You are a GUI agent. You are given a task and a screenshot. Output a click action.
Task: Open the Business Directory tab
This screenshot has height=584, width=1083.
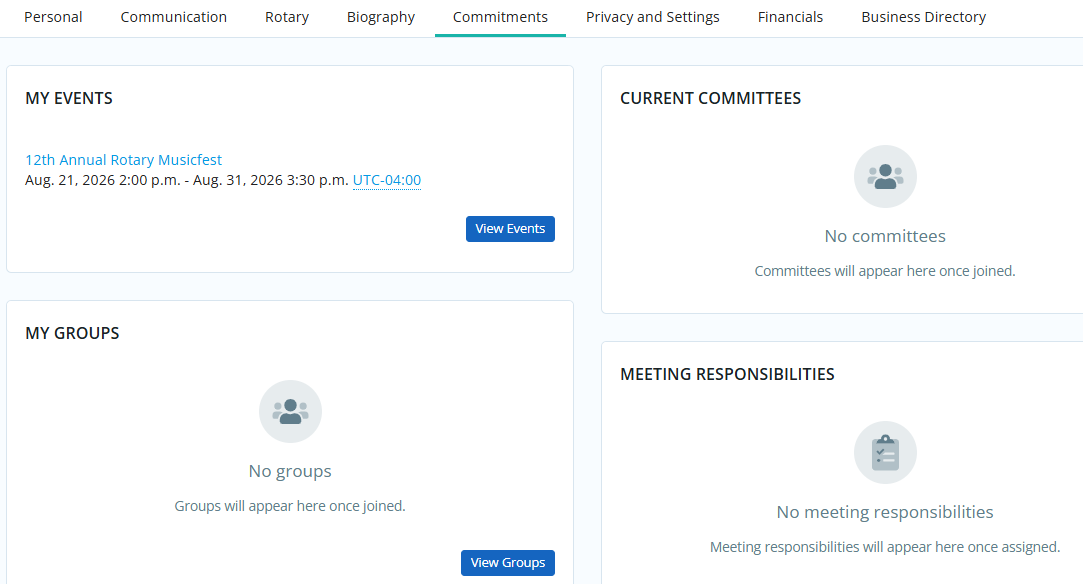[x=923, y=17]
